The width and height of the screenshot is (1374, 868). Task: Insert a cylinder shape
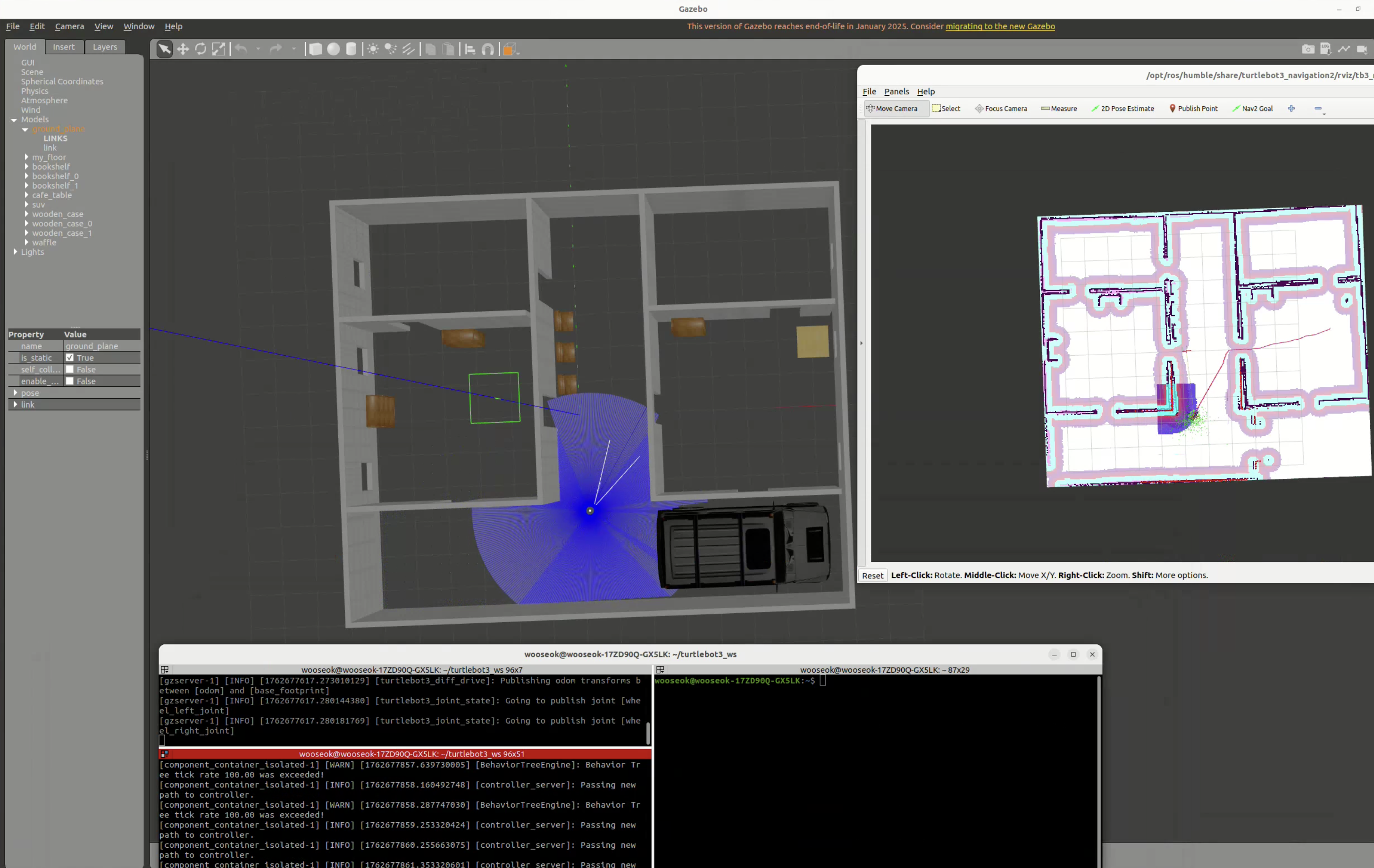point(352,49)
